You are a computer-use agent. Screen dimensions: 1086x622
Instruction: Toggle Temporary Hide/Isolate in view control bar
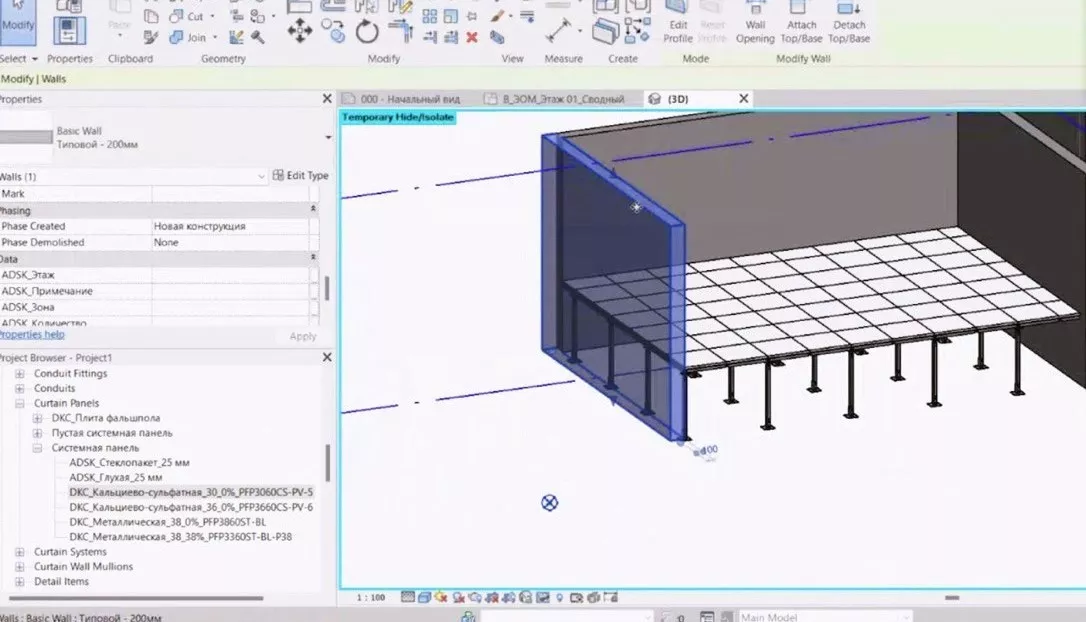point(525,596)
